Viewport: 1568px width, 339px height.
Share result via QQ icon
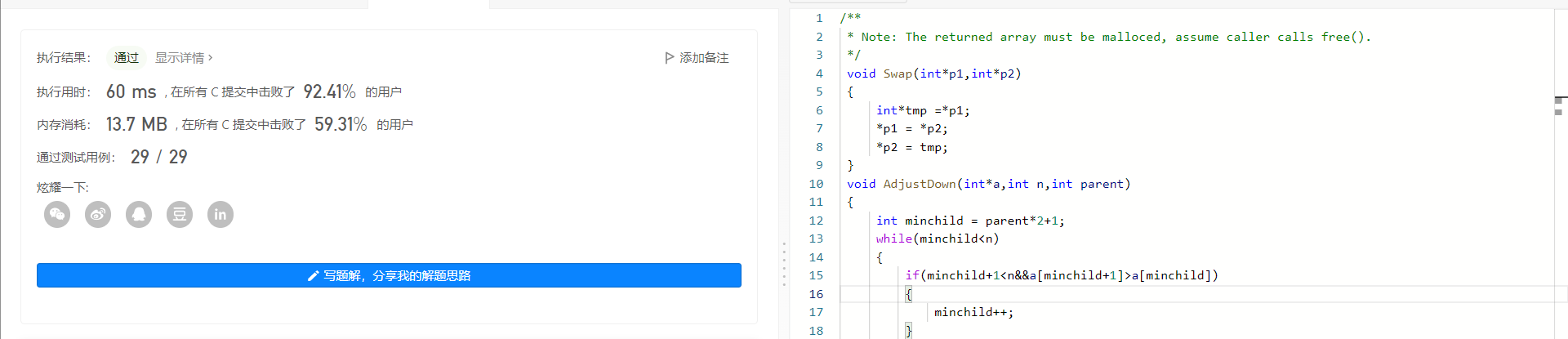pos(139,215)
